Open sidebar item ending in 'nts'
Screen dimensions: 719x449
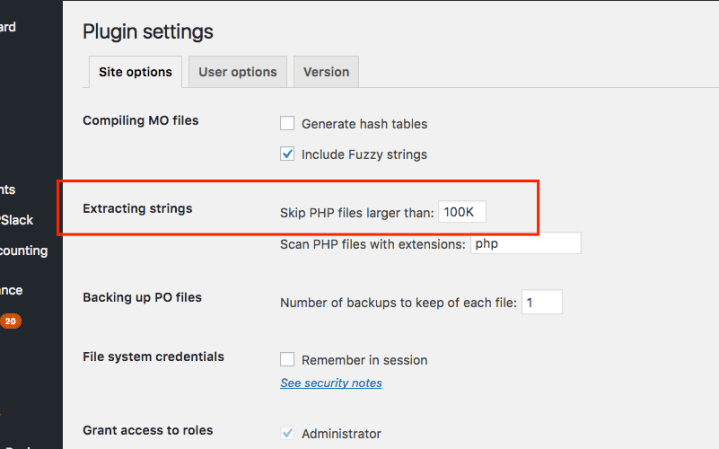click(x=8, y=189)
